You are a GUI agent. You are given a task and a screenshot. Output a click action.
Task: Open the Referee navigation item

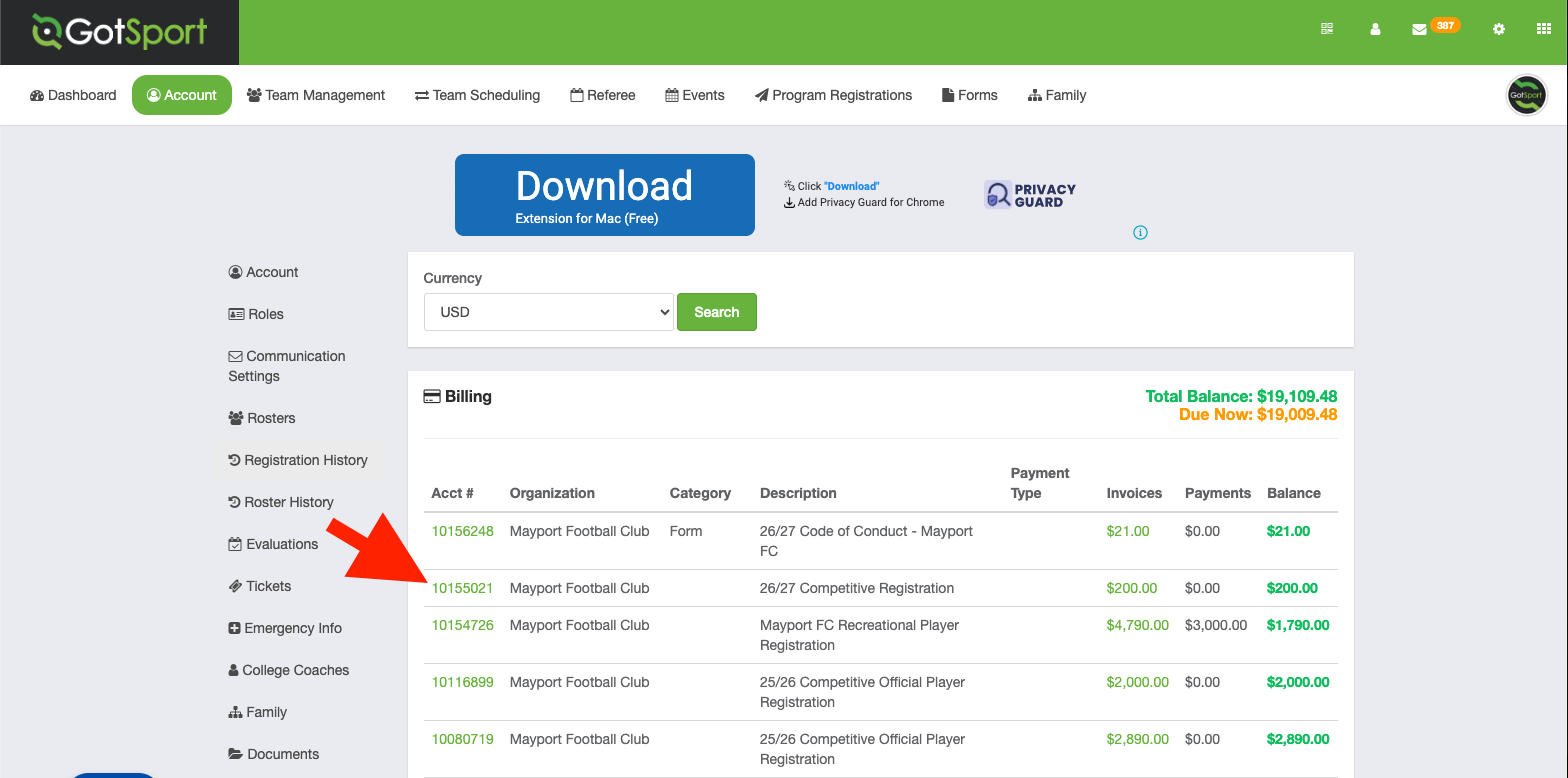coord(603,95)
